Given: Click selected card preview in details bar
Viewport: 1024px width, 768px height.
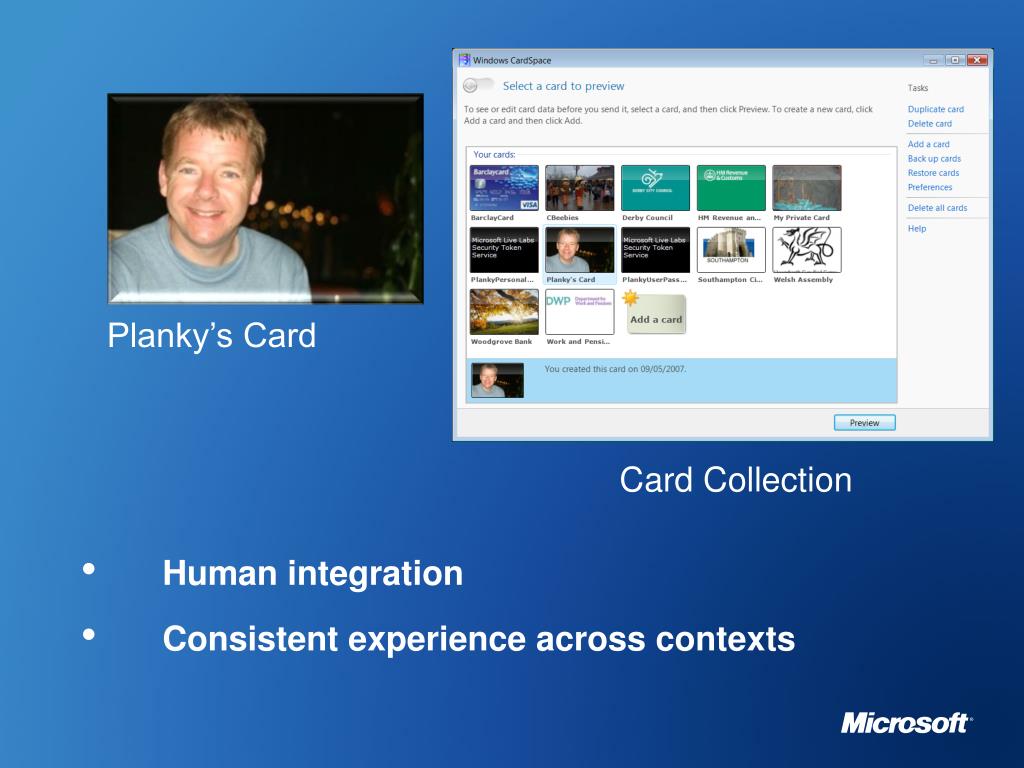Looking at the screenshot, I should 498,380.
